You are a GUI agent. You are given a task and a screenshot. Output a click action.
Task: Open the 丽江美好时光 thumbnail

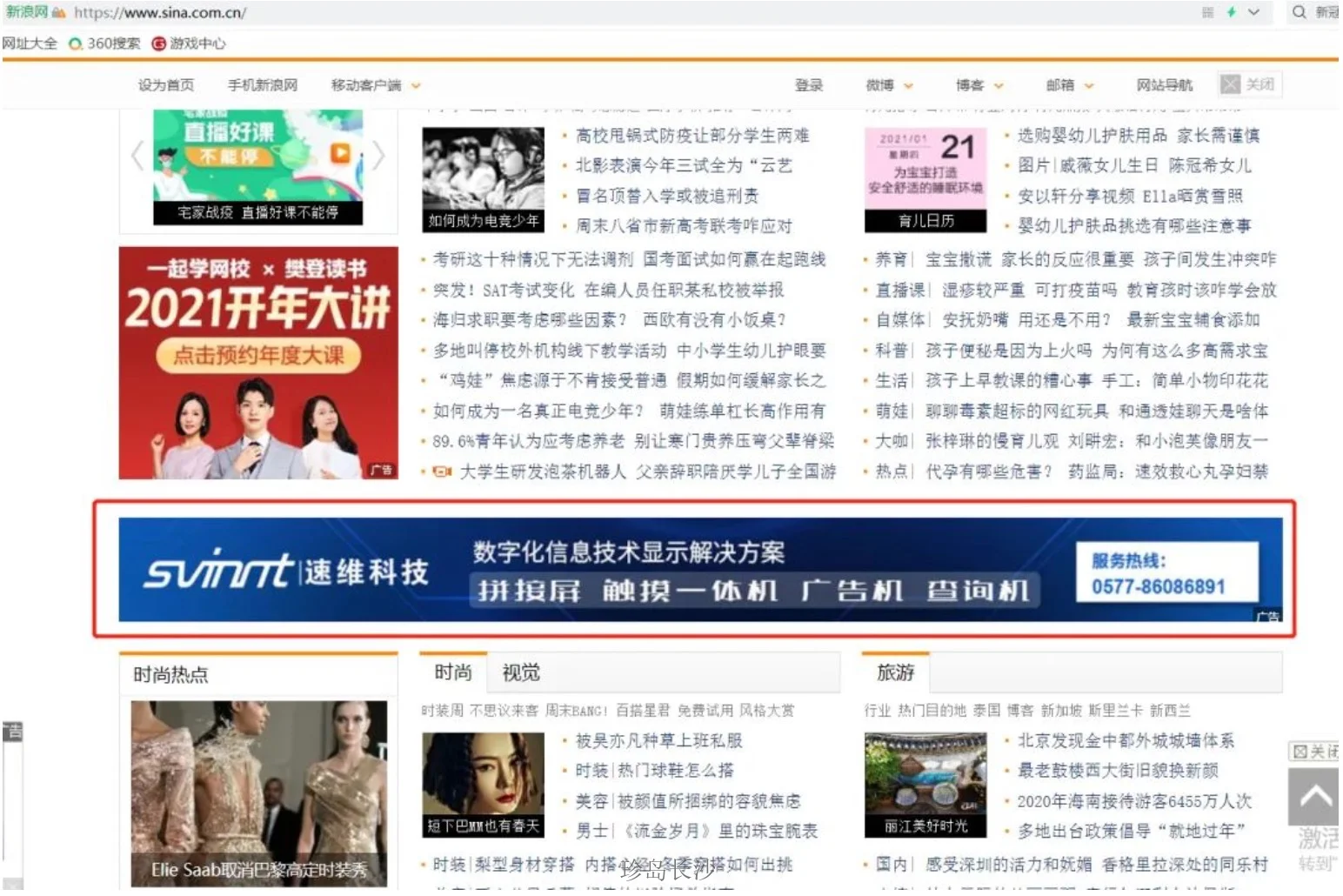click(925, 785)
